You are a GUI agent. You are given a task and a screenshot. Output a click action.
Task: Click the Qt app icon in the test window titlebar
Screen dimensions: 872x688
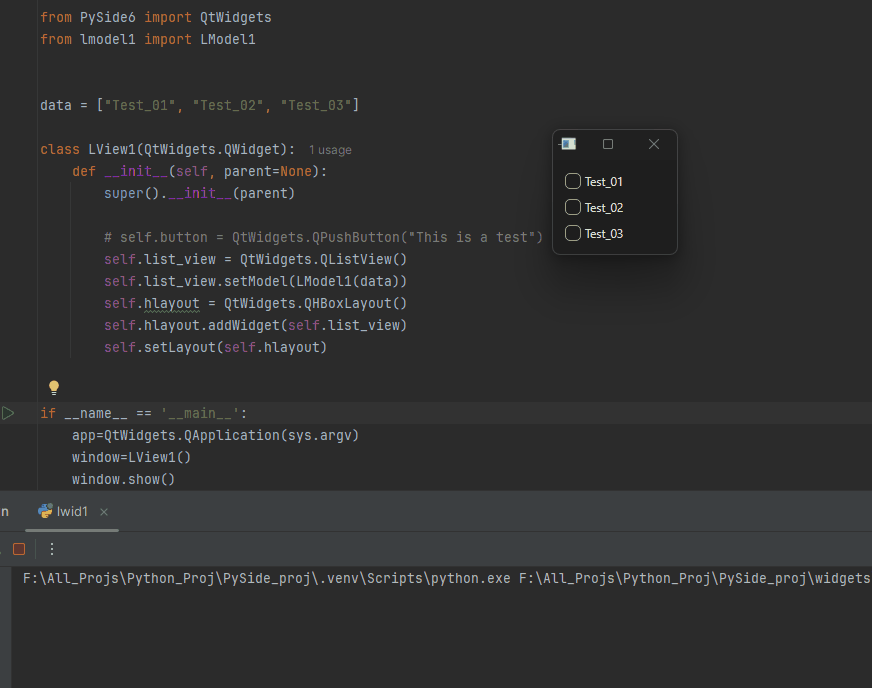[x=568, y=143]
